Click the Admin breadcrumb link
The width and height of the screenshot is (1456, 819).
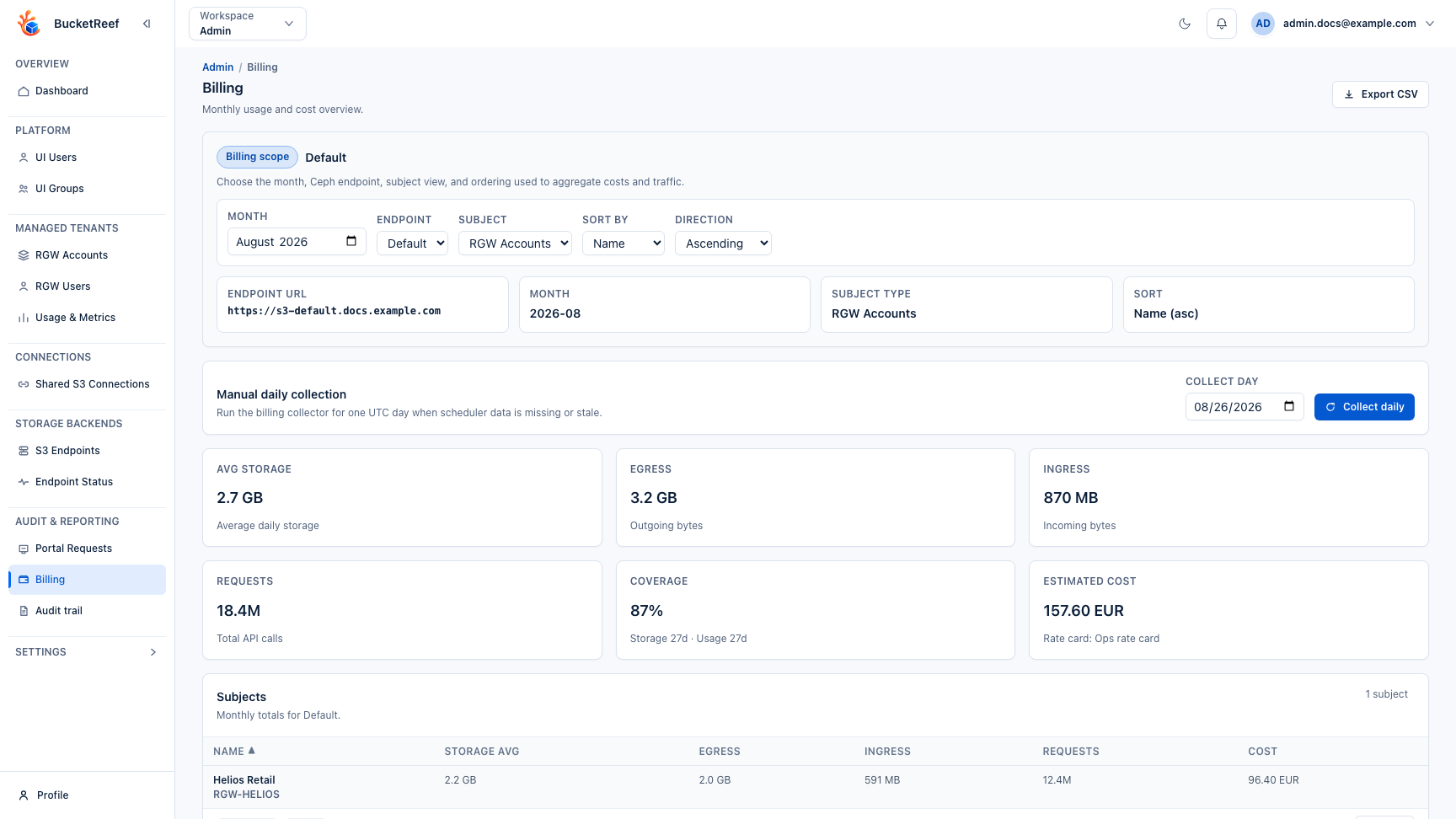(217, 67)
